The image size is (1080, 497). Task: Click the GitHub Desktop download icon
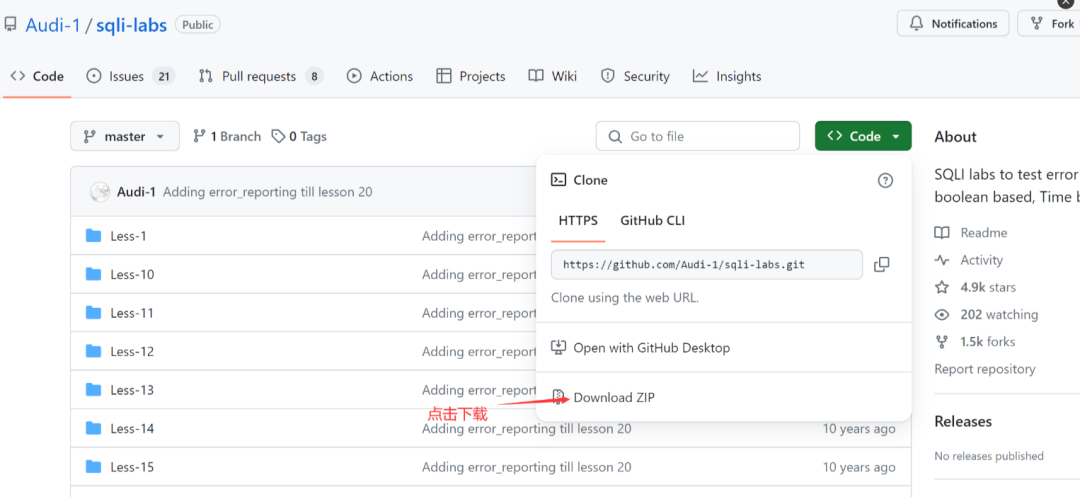[559, 347]
